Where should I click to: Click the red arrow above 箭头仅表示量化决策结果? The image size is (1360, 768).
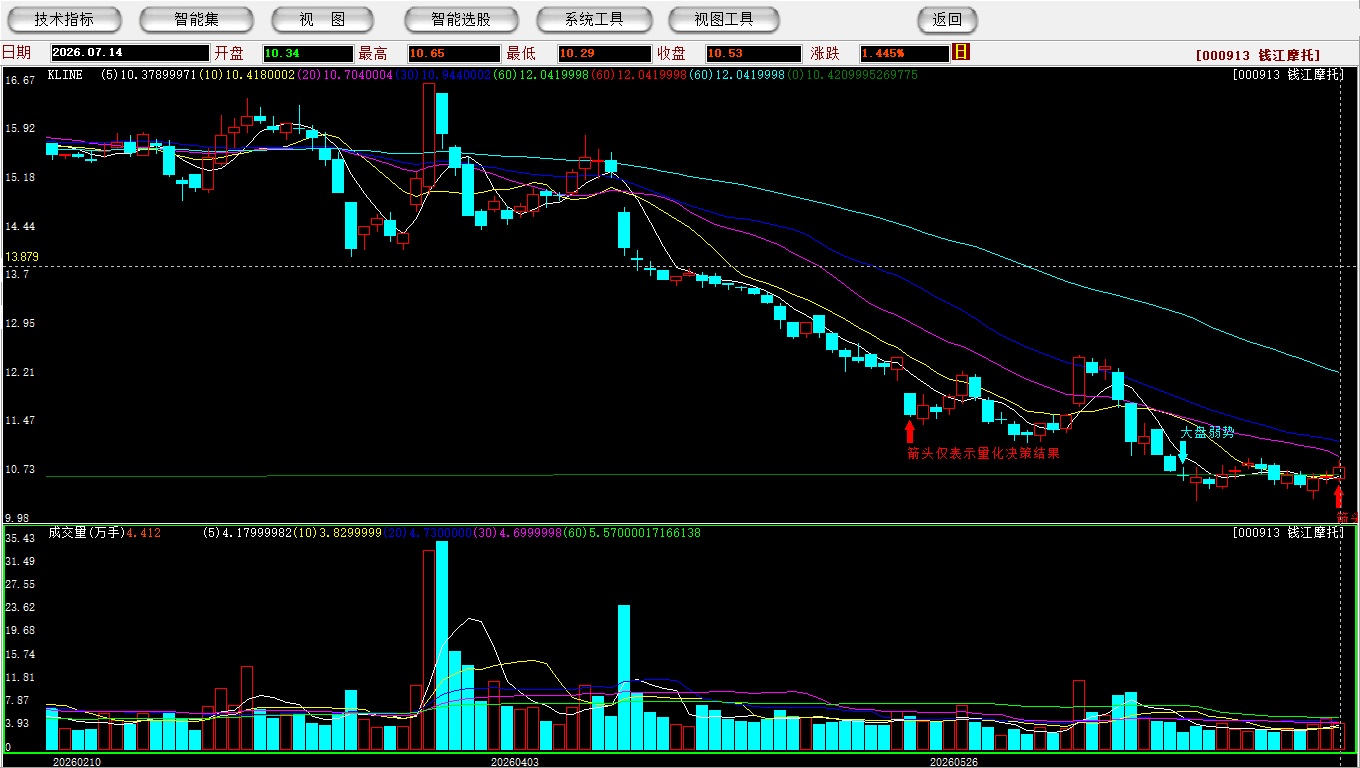click(x=909, y=431)
